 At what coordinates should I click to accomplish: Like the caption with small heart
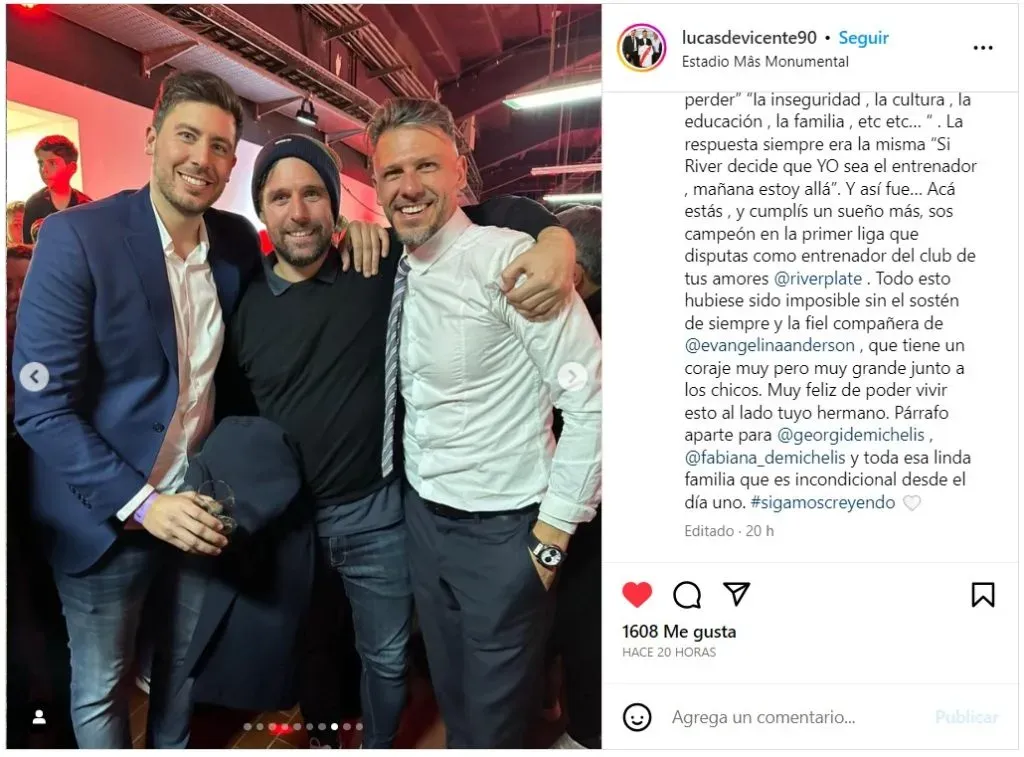coord(912,502)
